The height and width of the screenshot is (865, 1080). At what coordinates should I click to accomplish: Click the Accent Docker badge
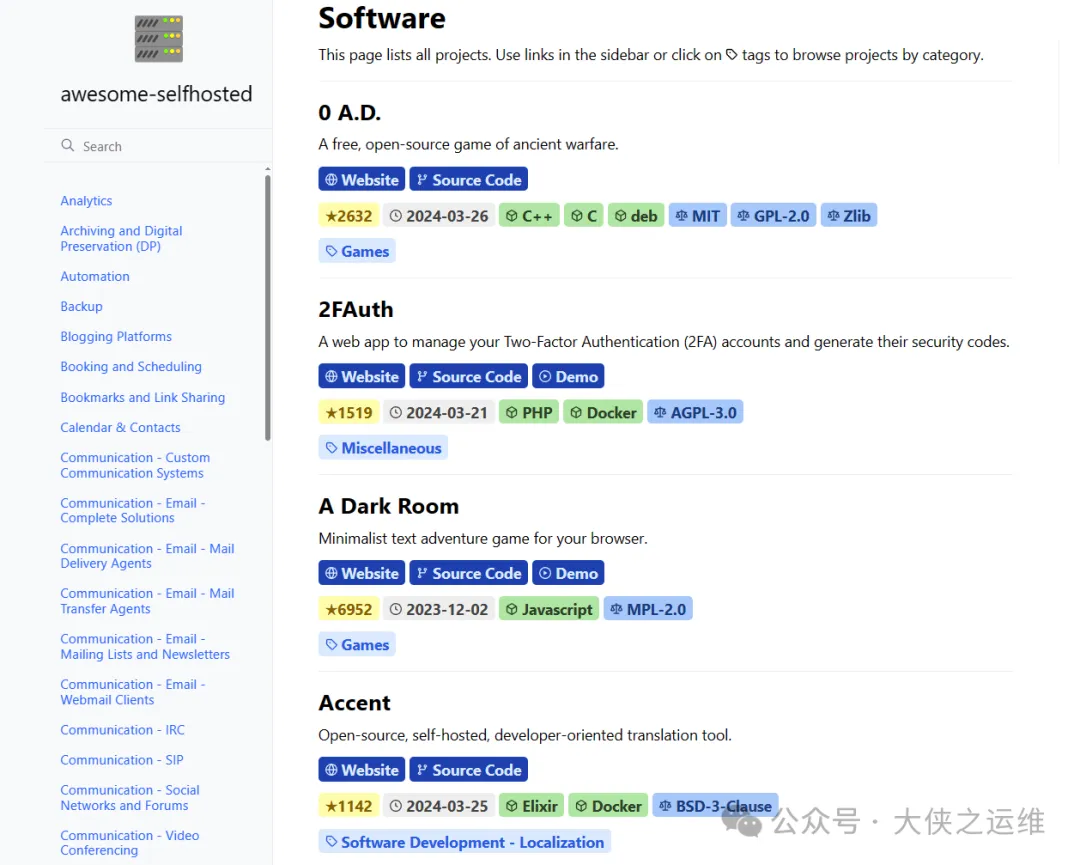[608, 806]
